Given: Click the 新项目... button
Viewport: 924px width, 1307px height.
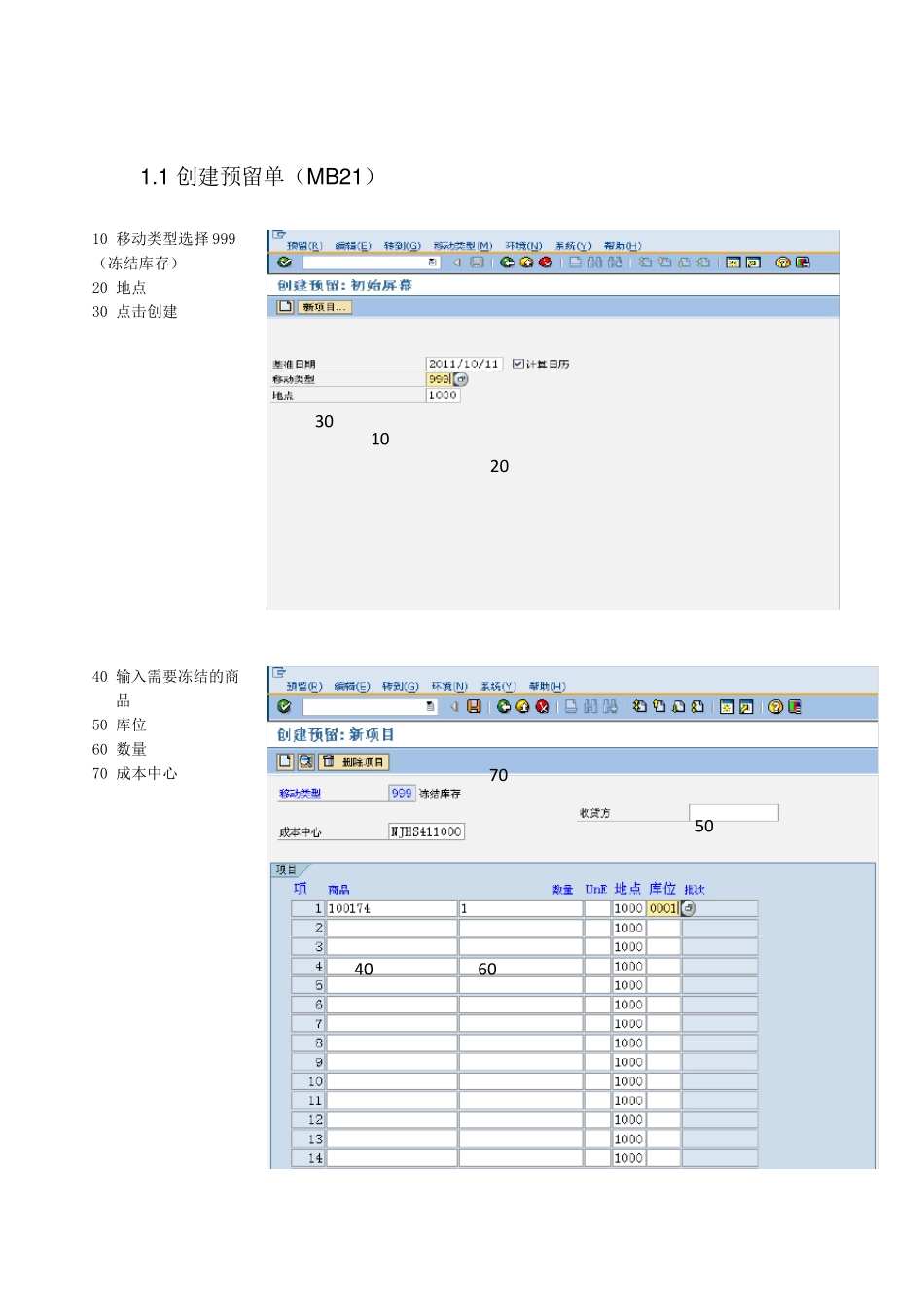Looking at the screenshot, I should (325, 307).
